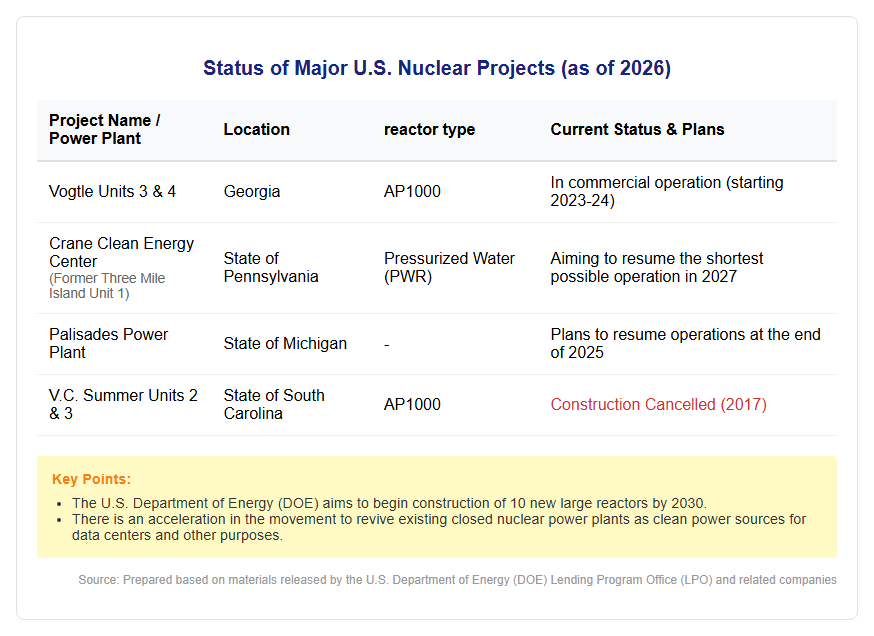Click the reactor type column header
Viewport: 874px width, 636px height.
click(429, 129)
